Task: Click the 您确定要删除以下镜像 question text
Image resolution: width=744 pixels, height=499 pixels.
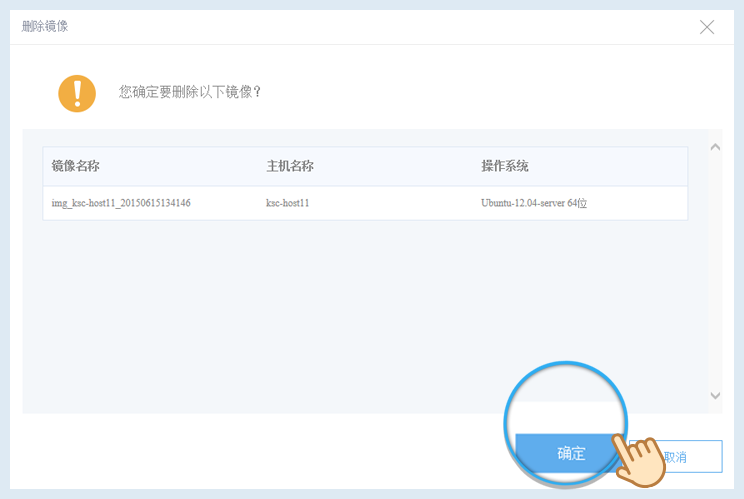Action: click(x=190, y=92)
